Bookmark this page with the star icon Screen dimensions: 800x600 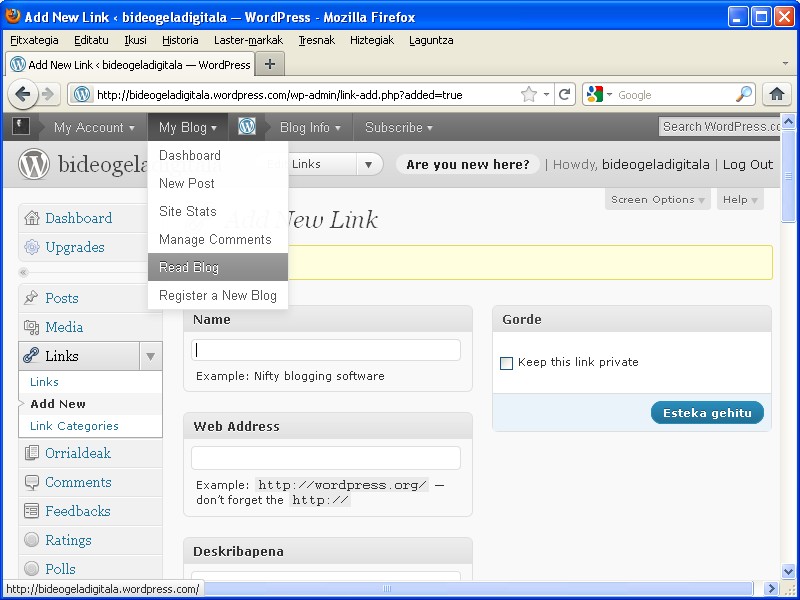click(529, 94)
